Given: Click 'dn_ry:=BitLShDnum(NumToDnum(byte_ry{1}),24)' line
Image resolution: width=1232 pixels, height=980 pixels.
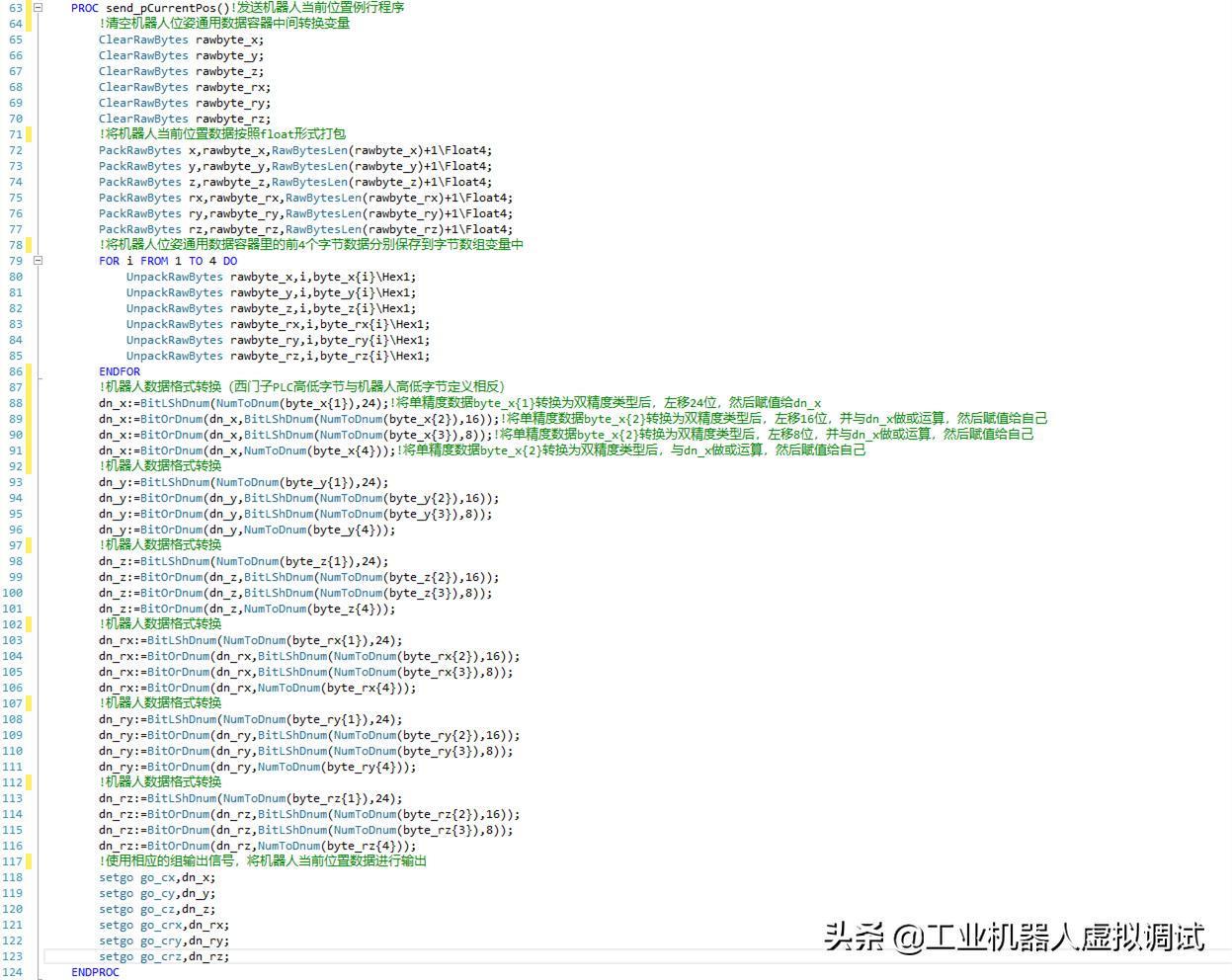Looking at the screenshot, I should click(251, 719).
